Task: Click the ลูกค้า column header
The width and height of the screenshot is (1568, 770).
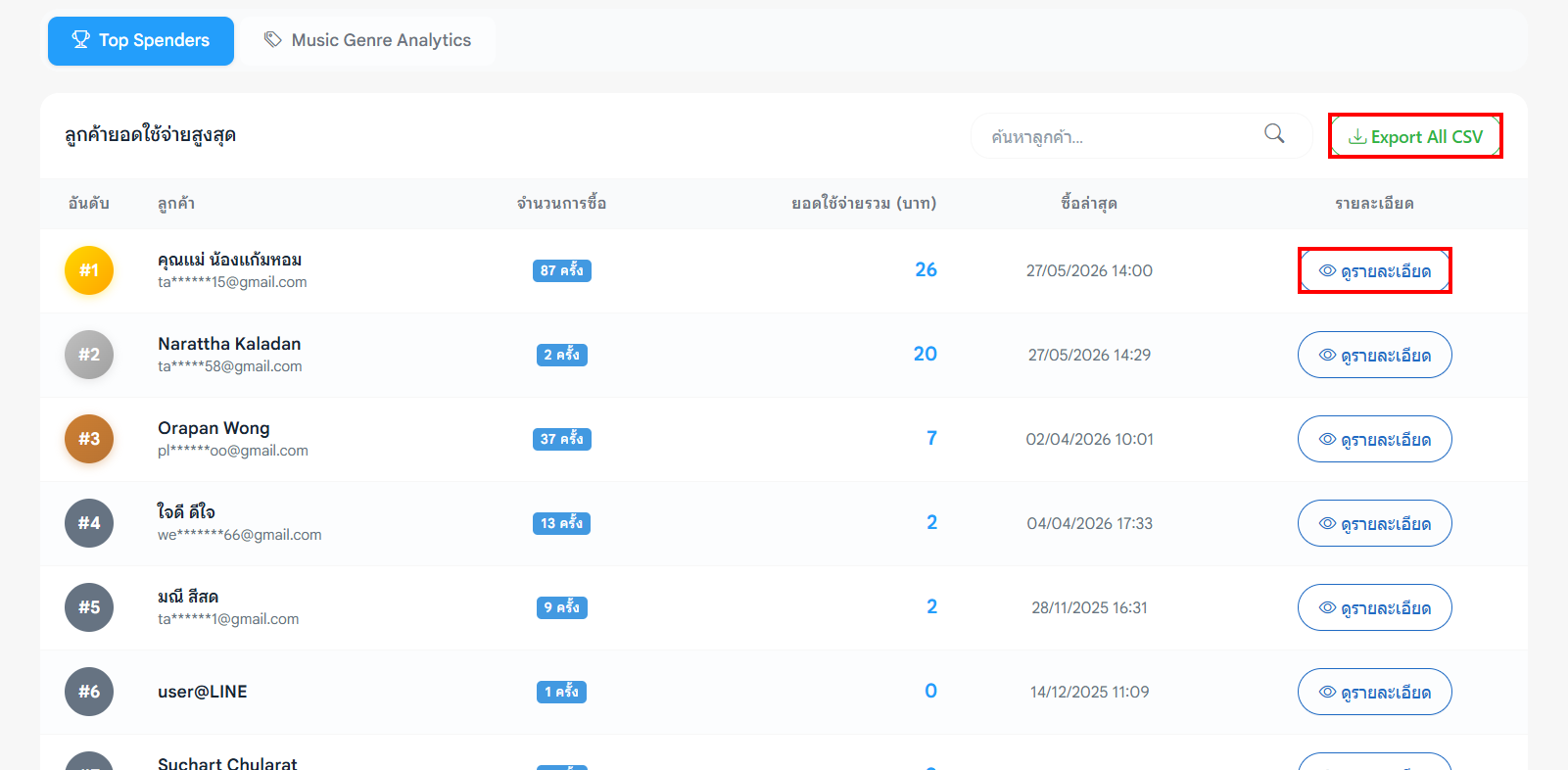Action: (x=176, y=204)
